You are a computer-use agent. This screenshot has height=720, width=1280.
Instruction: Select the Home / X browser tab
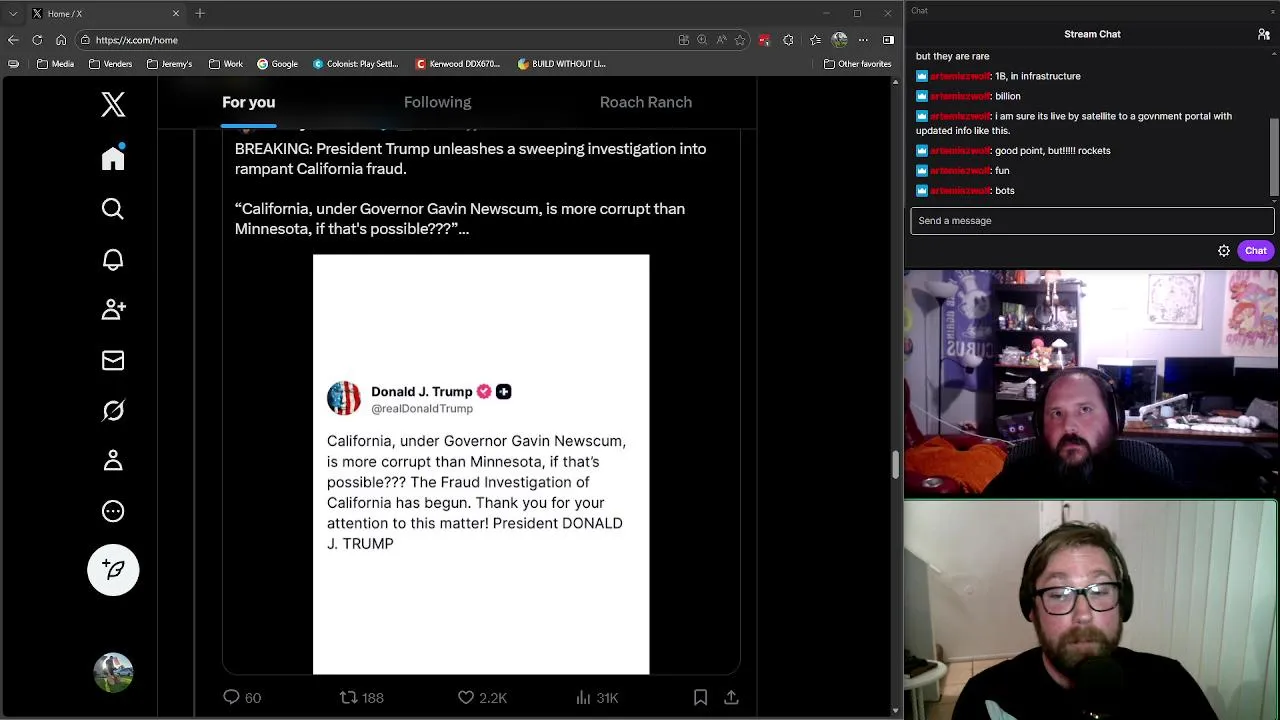tap(105, 13)
